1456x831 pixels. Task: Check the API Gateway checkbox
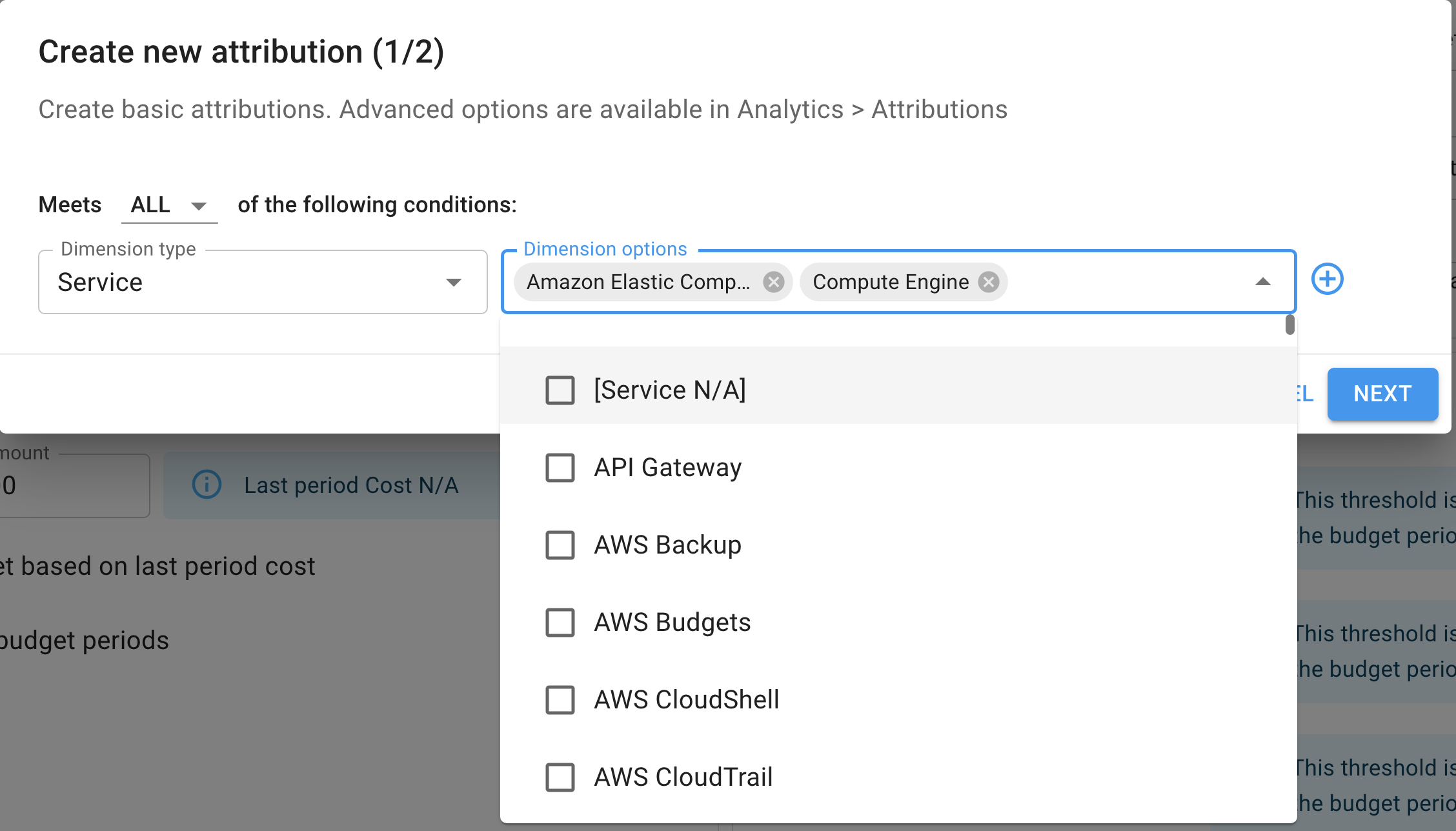[x=560, y=468]
